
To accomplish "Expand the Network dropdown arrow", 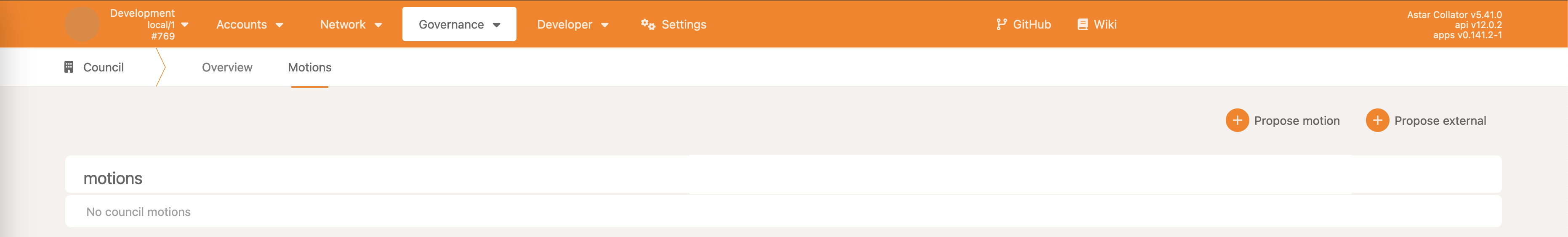I will click(378, 25).
